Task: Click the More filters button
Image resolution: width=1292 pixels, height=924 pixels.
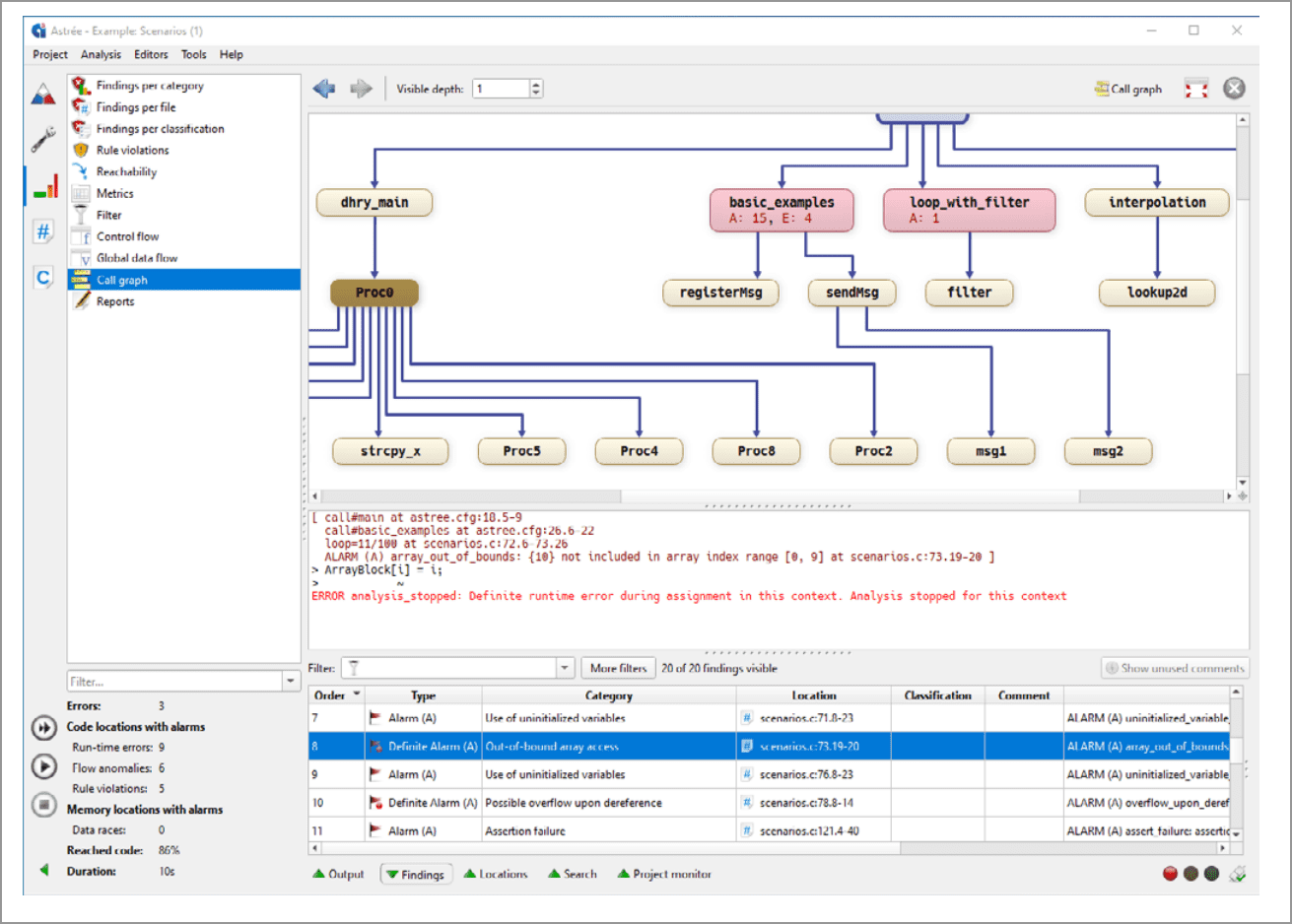Action: (618, 668)
